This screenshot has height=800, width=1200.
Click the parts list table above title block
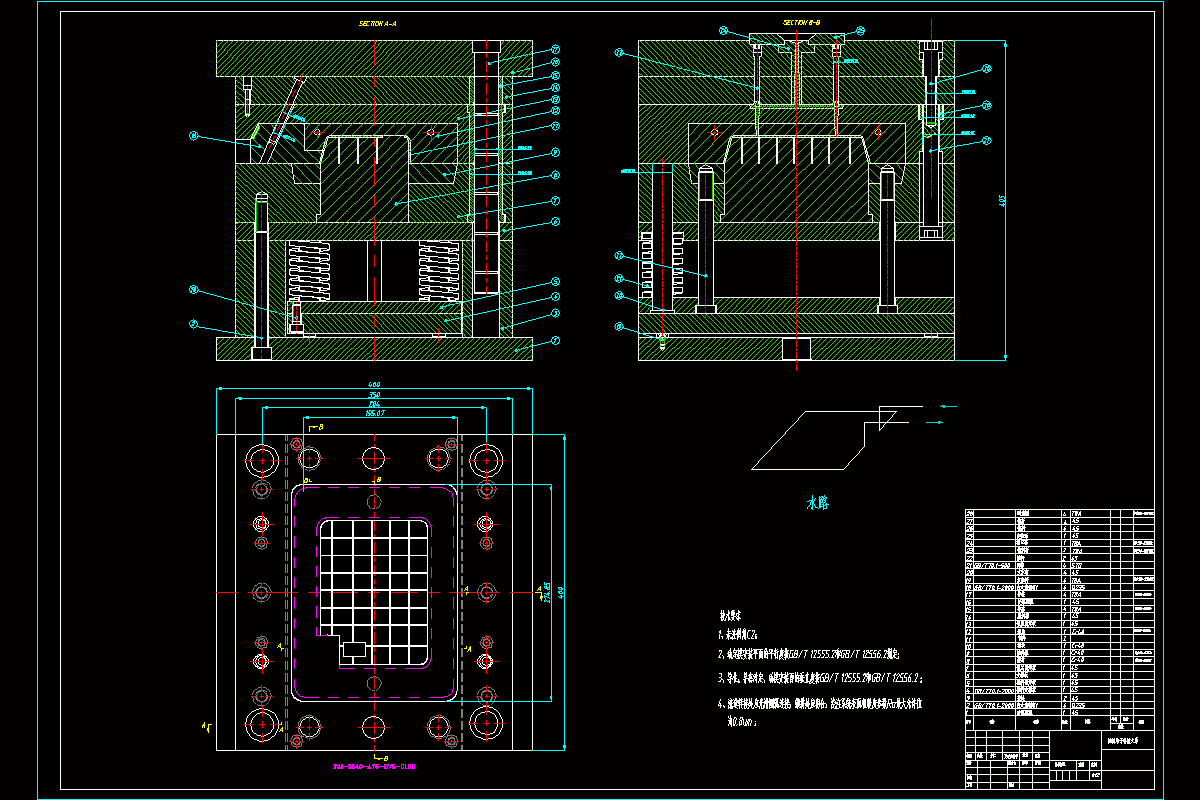[x=1060, y=618]
